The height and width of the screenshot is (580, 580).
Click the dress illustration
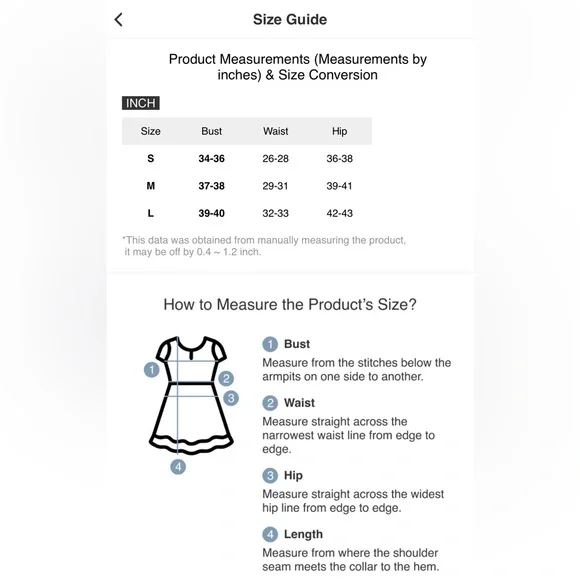(x=191, y=395)
